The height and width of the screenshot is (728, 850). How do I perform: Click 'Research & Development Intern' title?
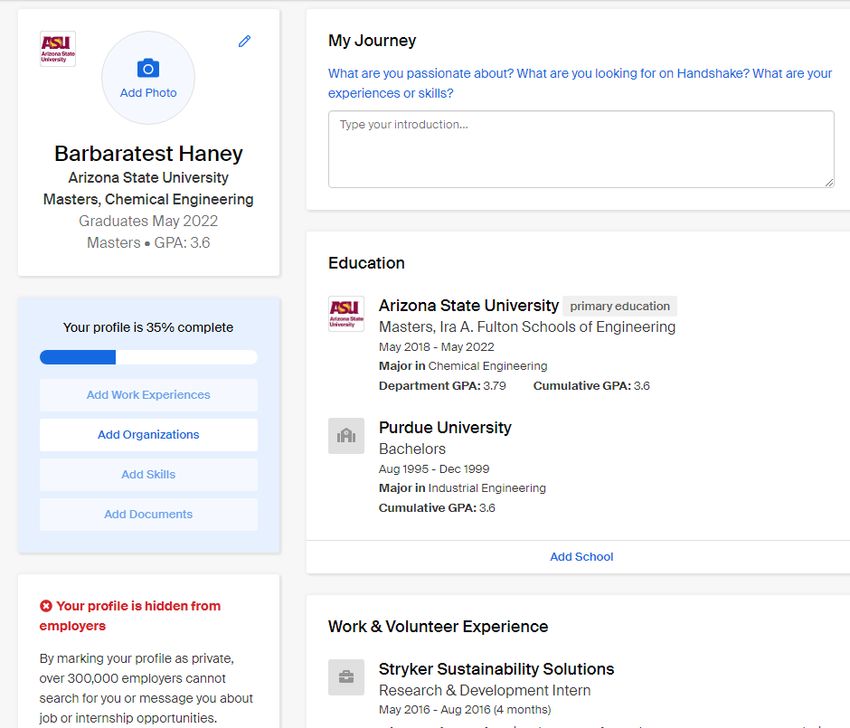tap(485, 691)
